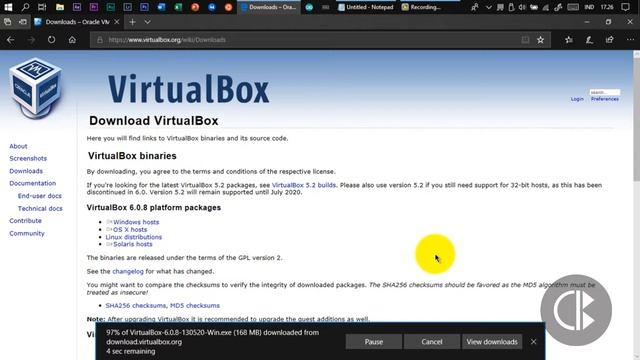640x360 pixels.
Task: Open the Linux distributions link
Action: pos(133,237)
